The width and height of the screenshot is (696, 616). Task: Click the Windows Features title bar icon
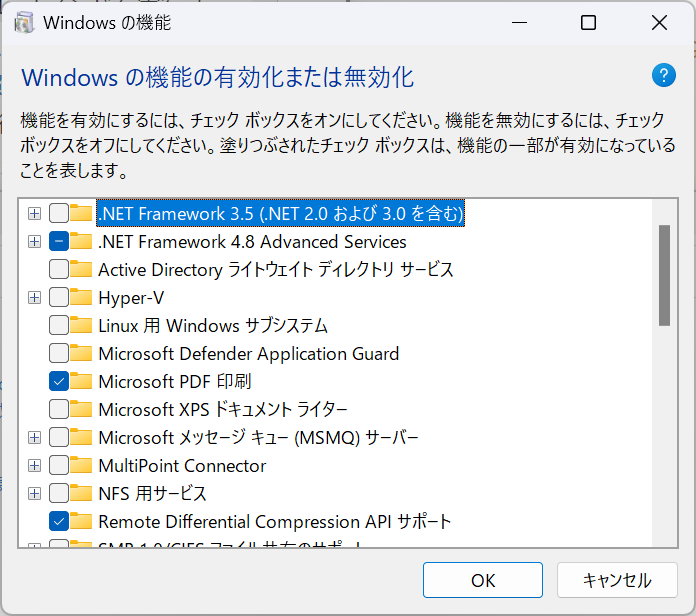pos(24,23)
